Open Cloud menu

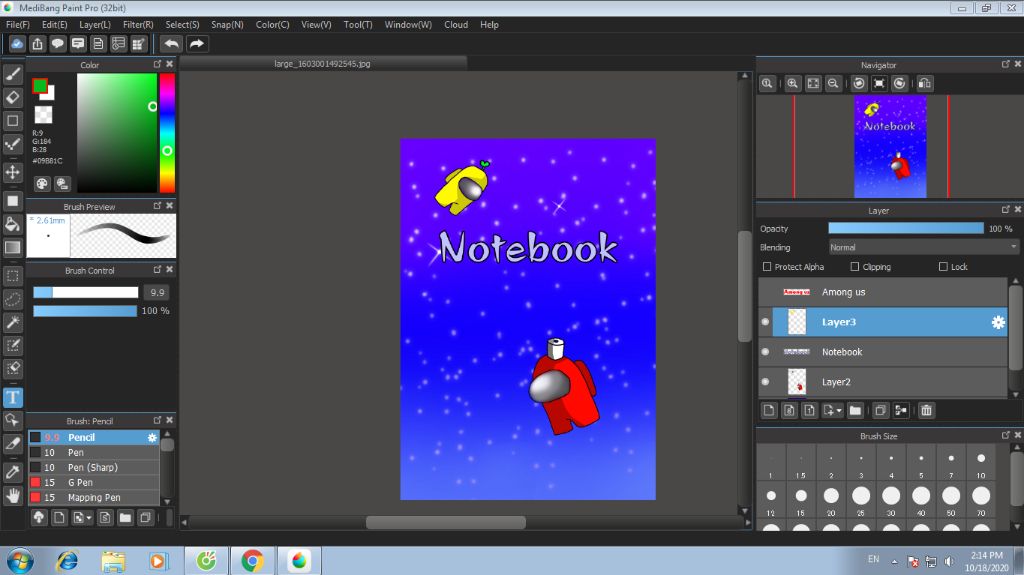point(456,24)
